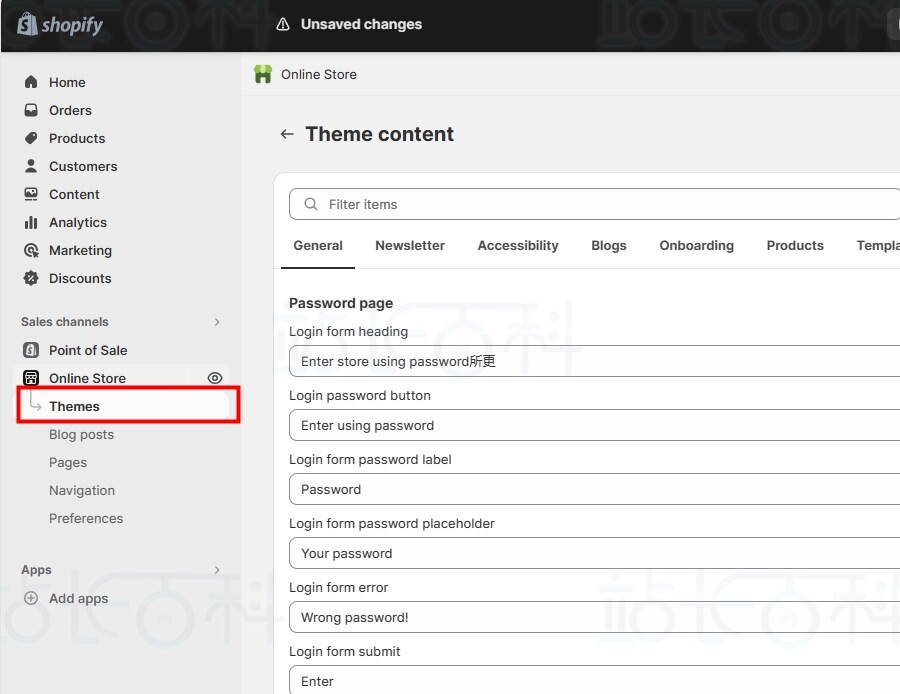Screen dimensions: 900x694
Task: Click Add apps in the sidebar
Action: (x=79, y=598)
